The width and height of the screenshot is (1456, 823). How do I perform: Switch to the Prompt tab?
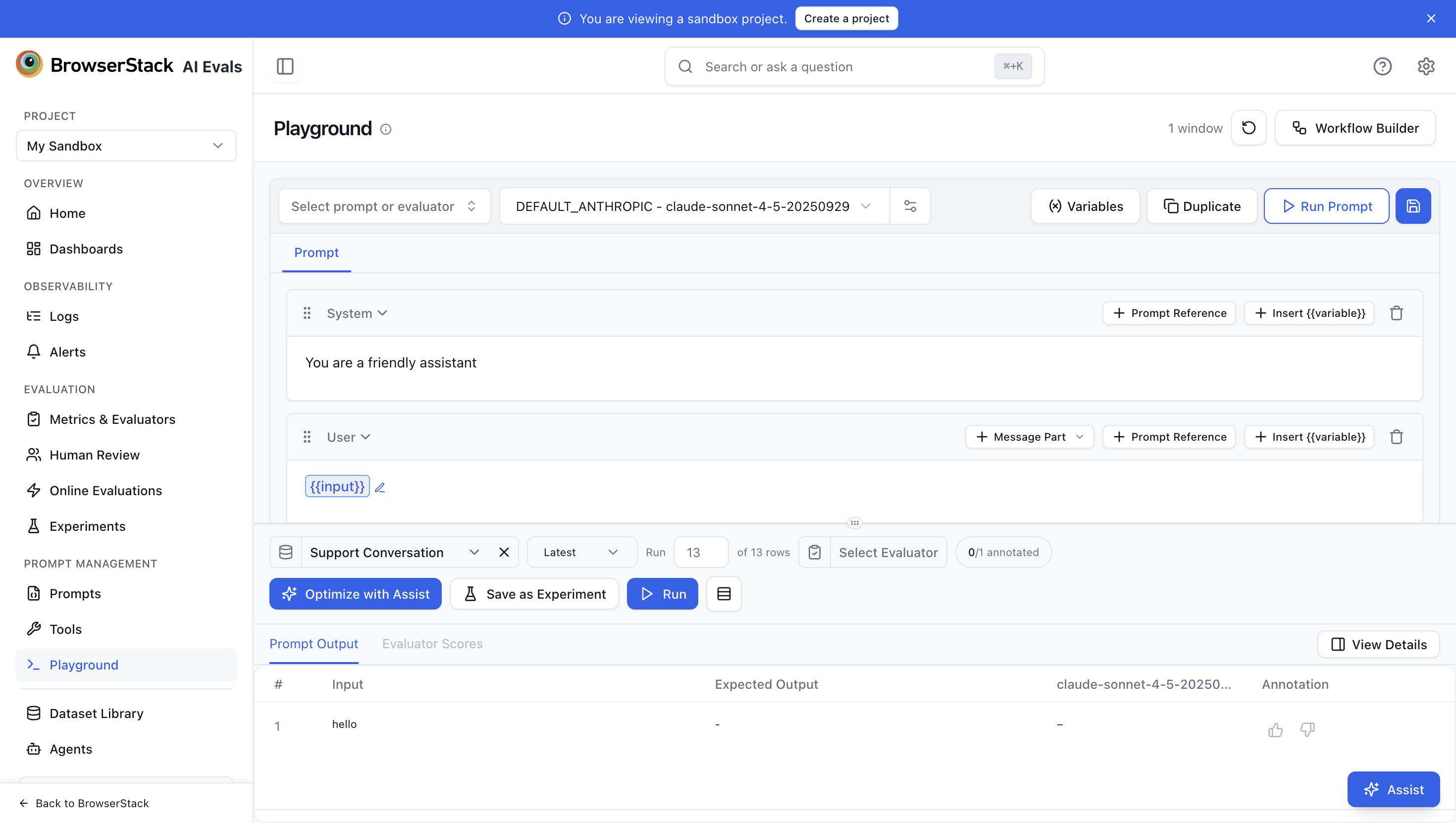click(316, 253)
